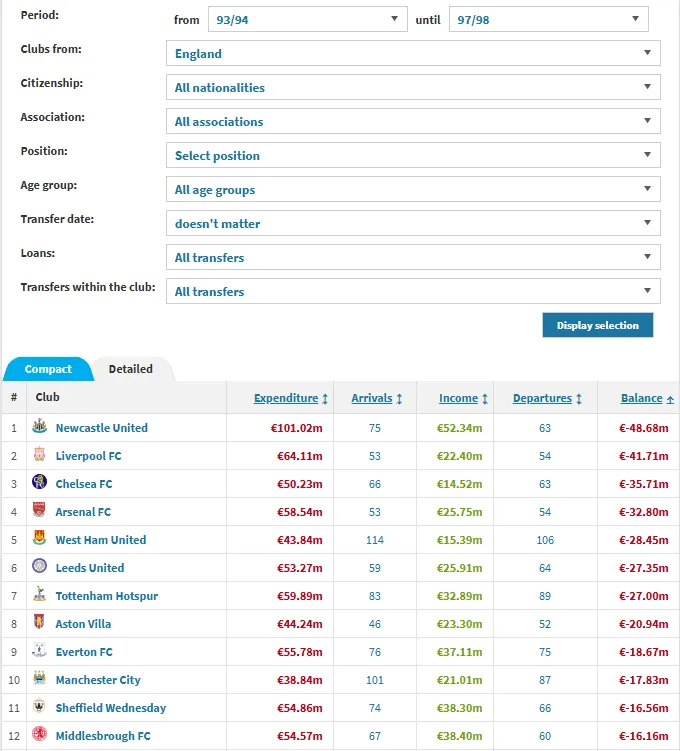This screenshot has height=751, width=680.
Task: Click the Chelsea FC crest icon
Action: coord(39,484)
